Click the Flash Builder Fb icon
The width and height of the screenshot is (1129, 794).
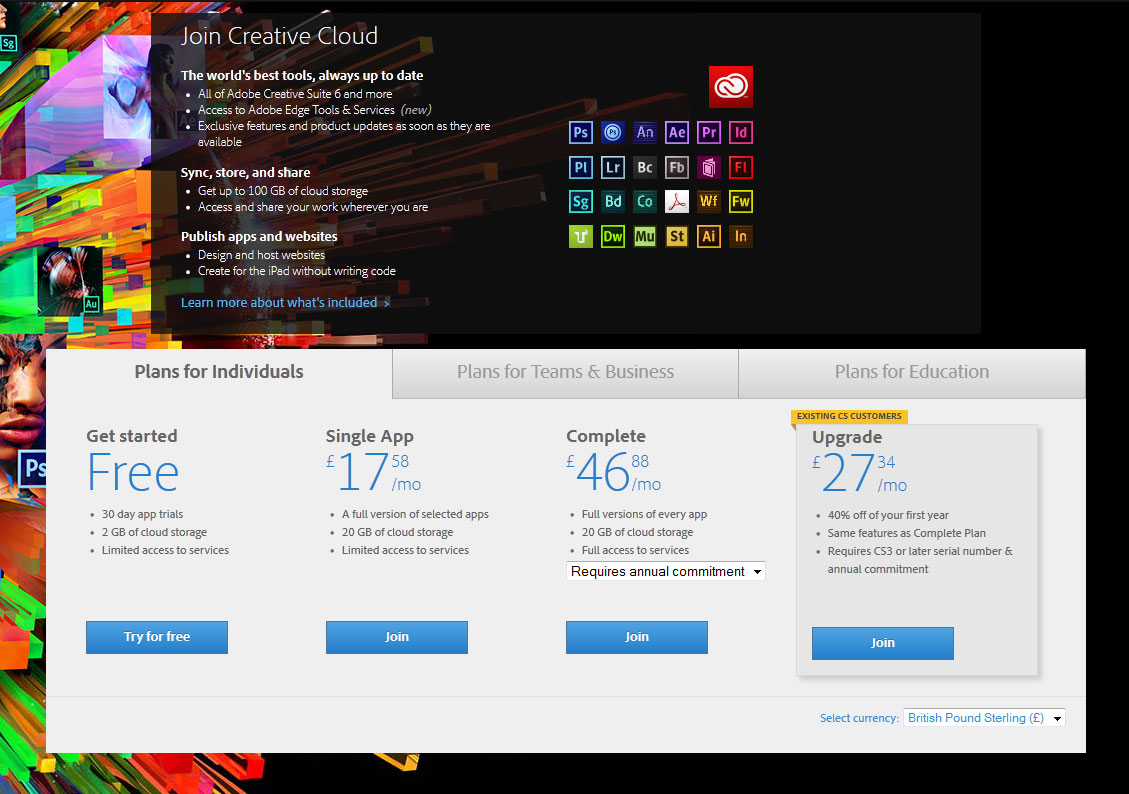coord(677,168)
